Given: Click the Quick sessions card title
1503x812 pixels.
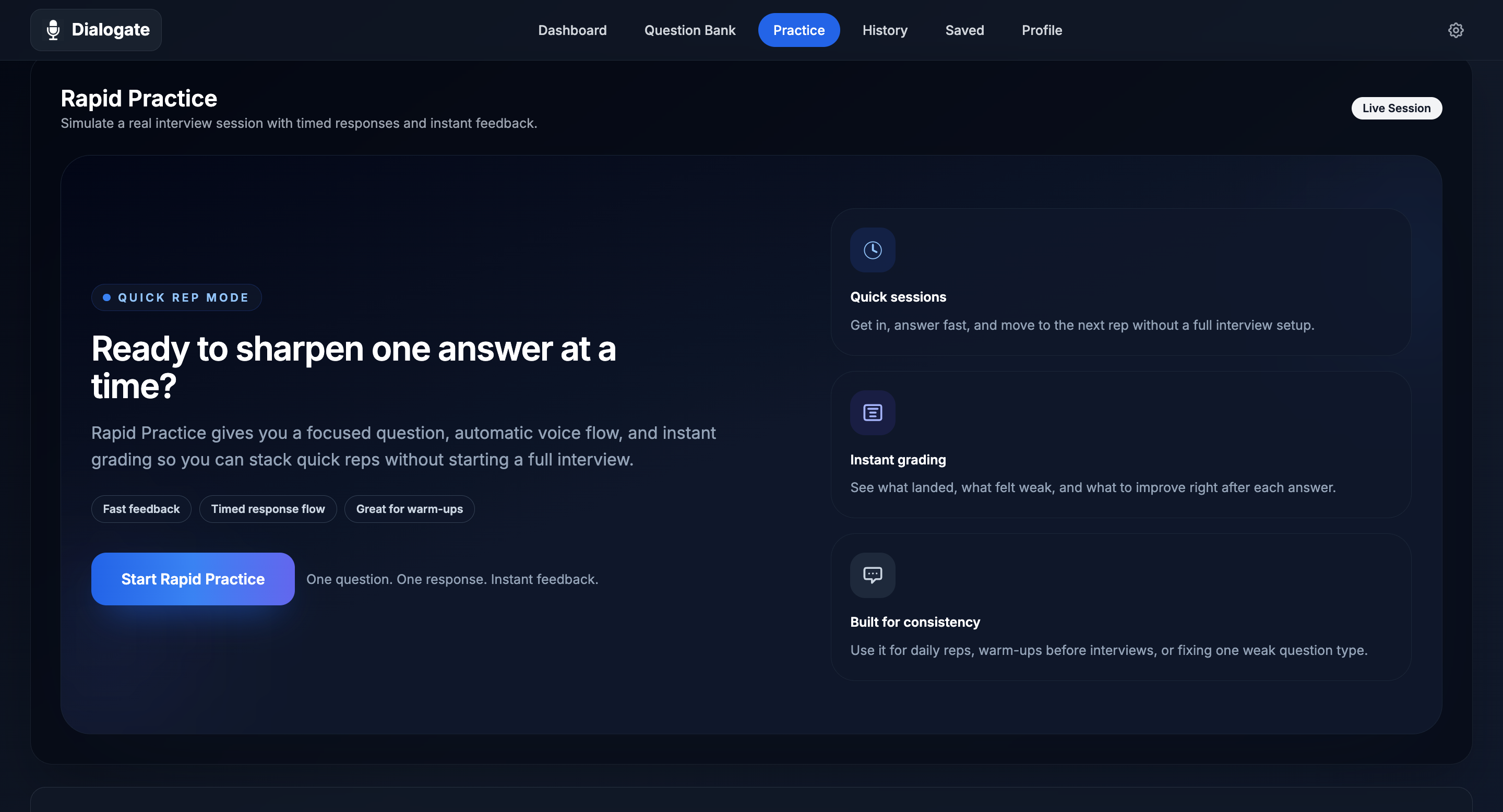Looking at the screenshot, I should pyautogui.click(x=898, y=297).
